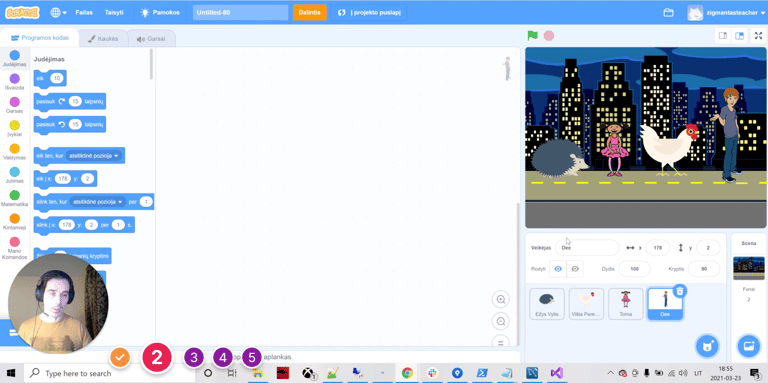Open the notification center icon
This screenshot has width=768, height=383.
pyautogui.click(x=755, y=373)
